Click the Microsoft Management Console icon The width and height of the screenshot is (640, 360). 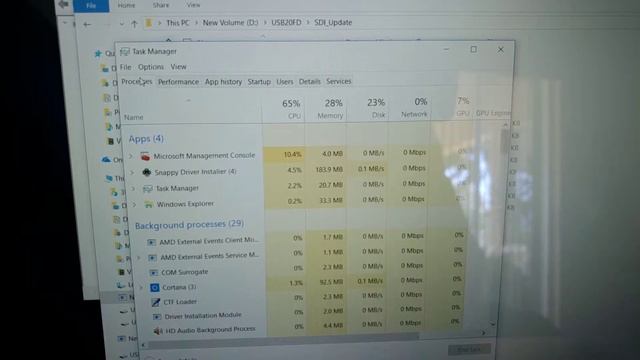[x=145, y=156]
